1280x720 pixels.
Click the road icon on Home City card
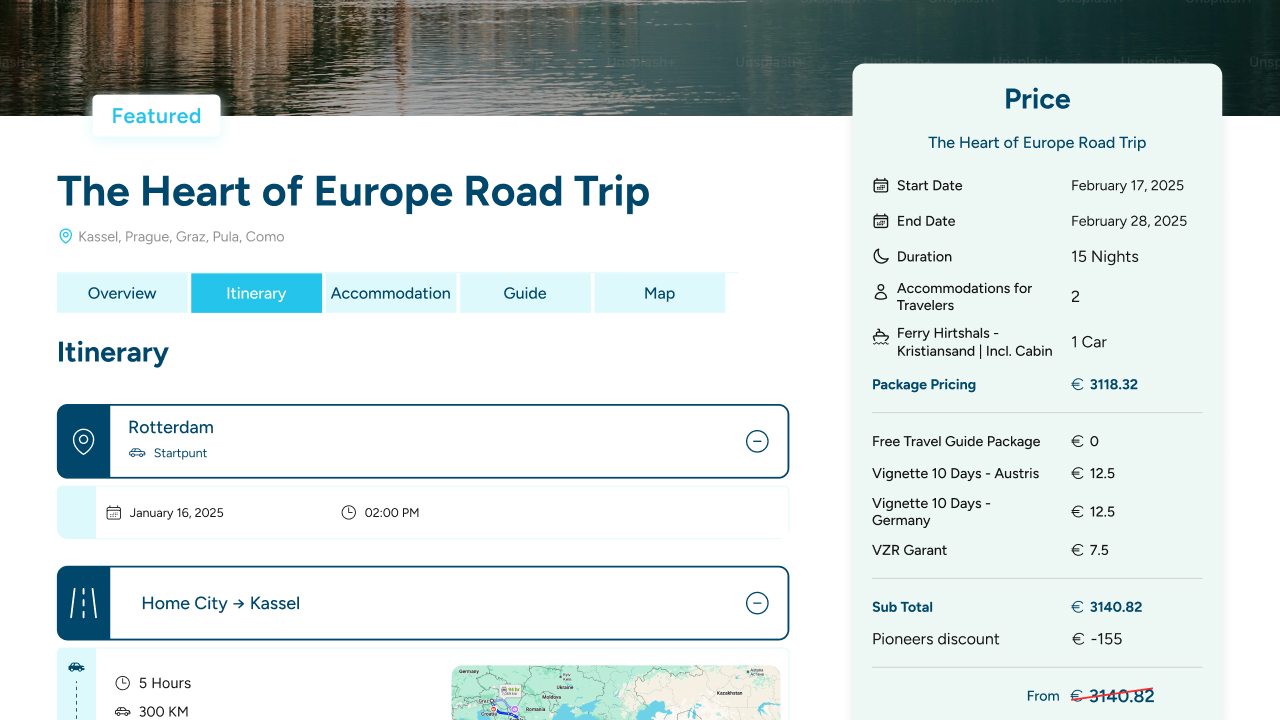[83, 603]
